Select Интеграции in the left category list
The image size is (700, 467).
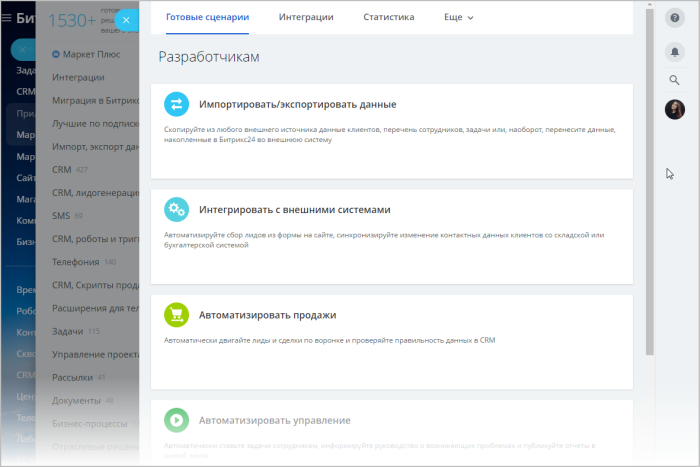click(78, 77)
